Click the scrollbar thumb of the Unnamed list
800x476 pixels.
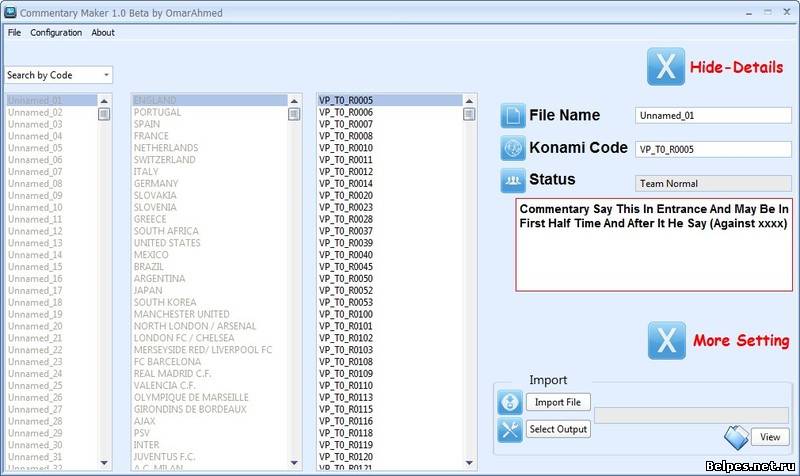point(104,114)
